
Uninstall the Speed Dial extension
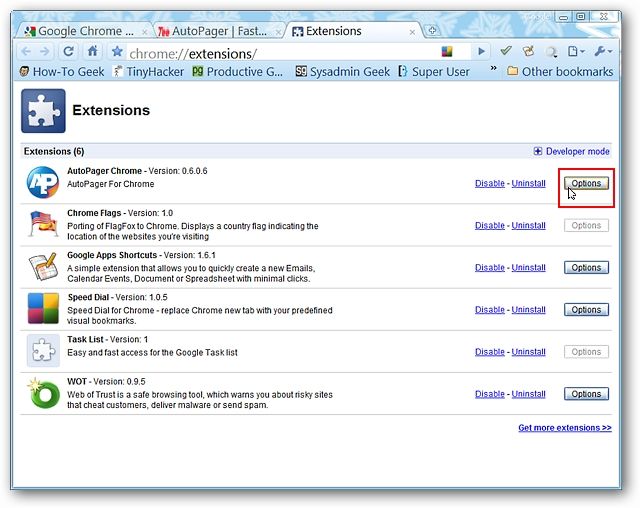coord(529,310)
